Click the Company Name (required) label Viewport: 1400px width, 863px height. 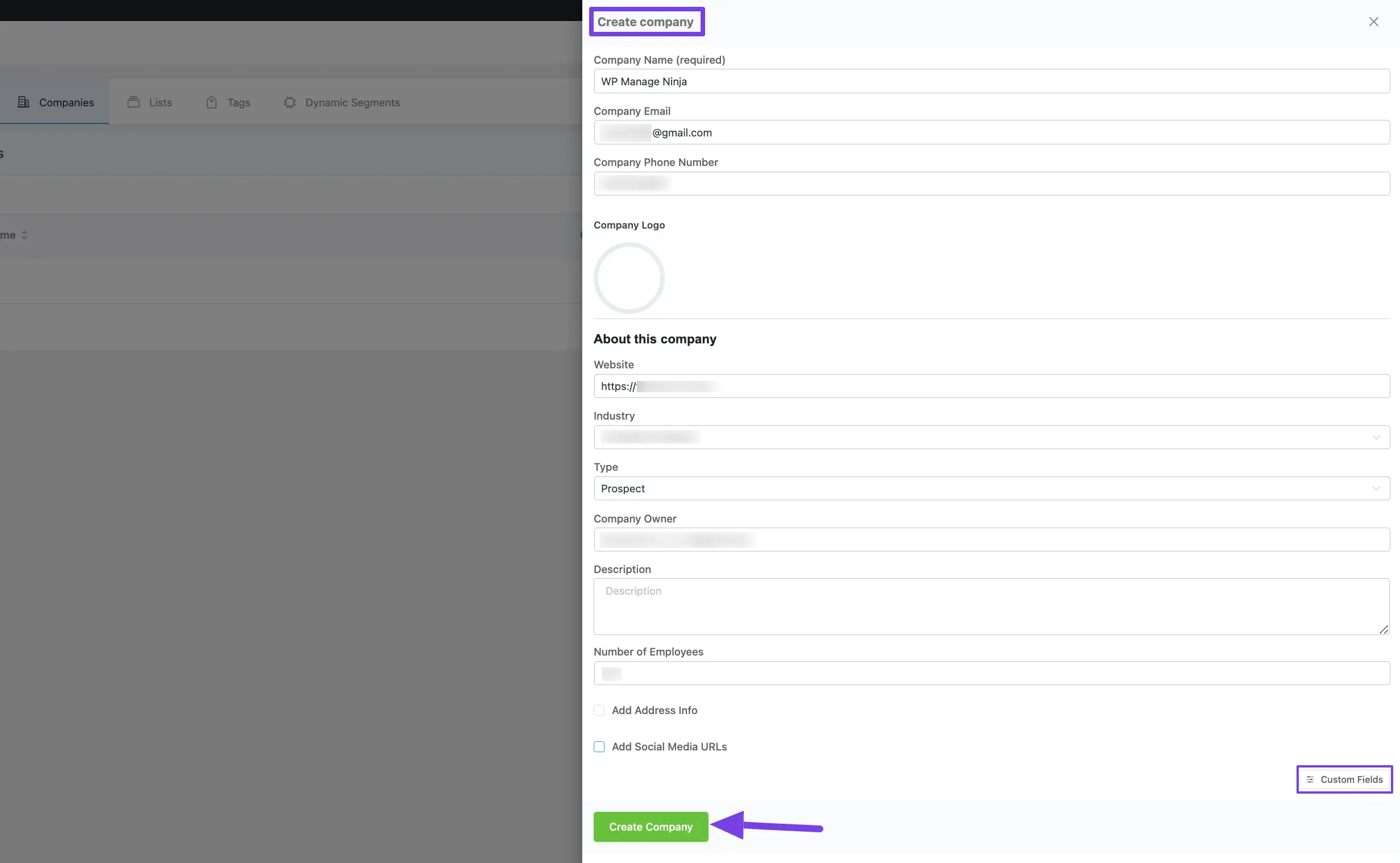coord(659,60)
